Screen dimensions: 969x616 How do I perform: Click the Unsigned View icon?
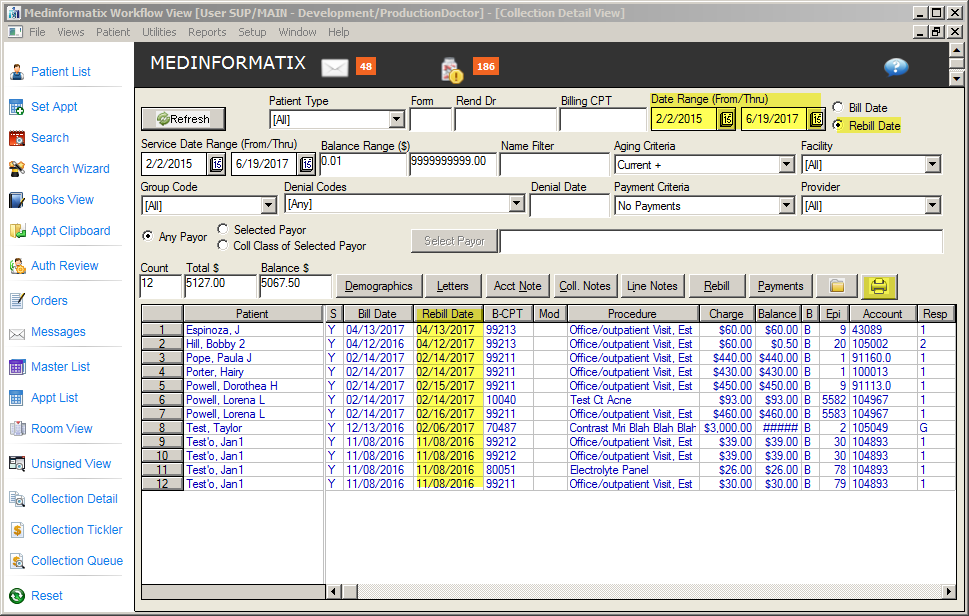(17, 464)
